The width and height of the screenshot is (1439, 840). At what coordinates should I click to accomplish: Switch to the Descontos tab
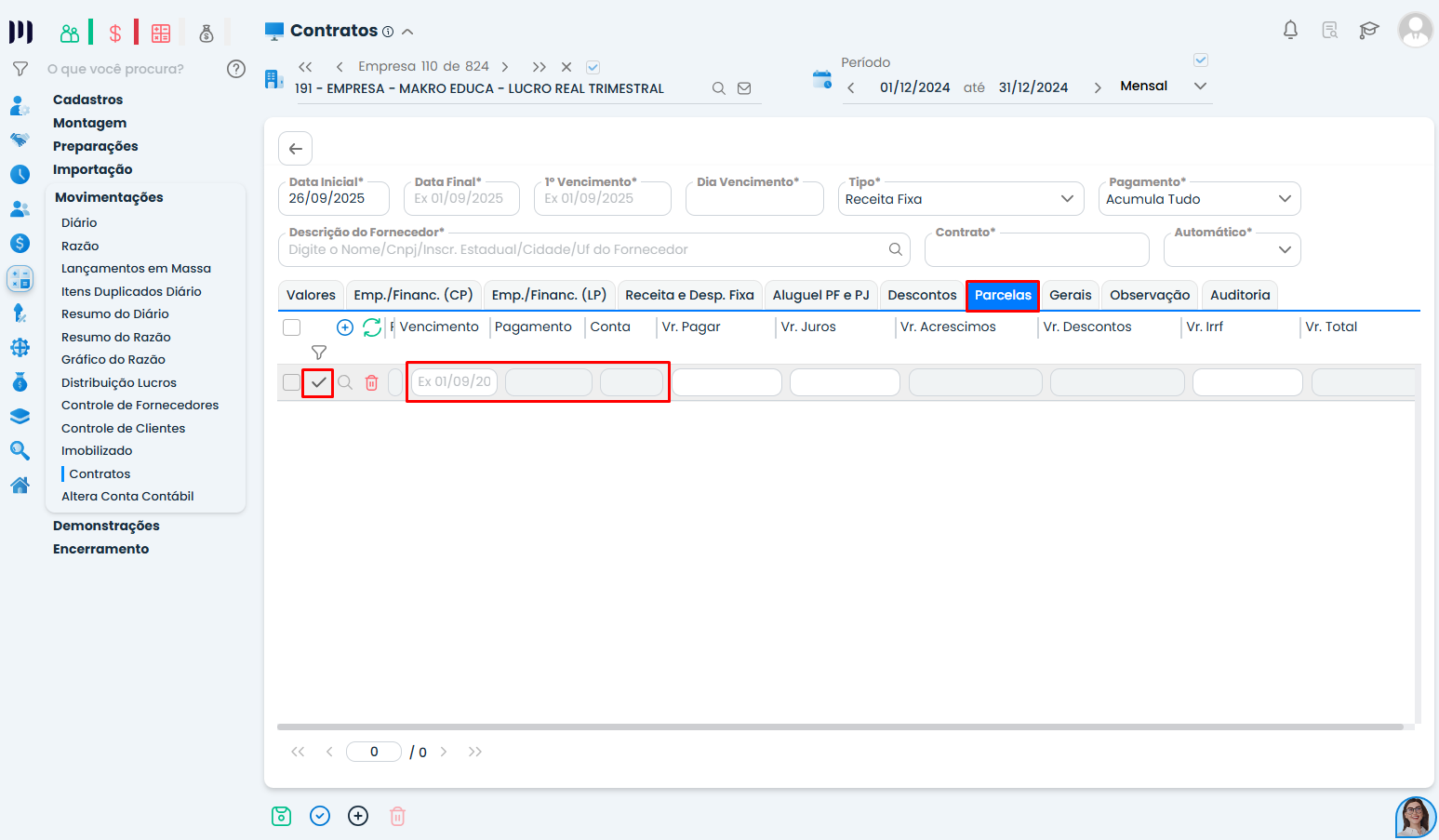coord(921,295)
